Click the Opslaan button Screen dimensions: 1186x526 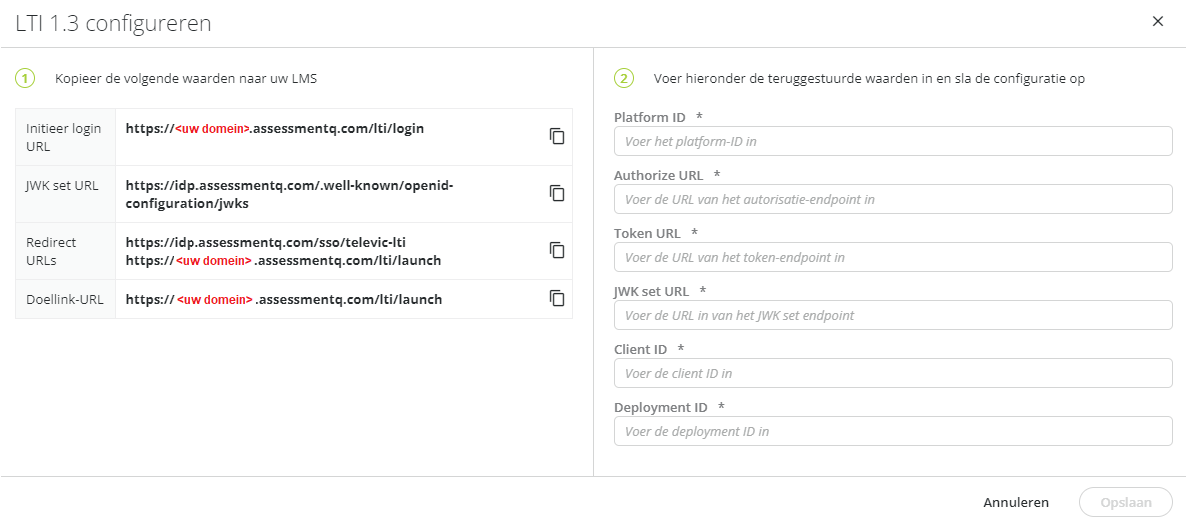(x=1125, y=503)
